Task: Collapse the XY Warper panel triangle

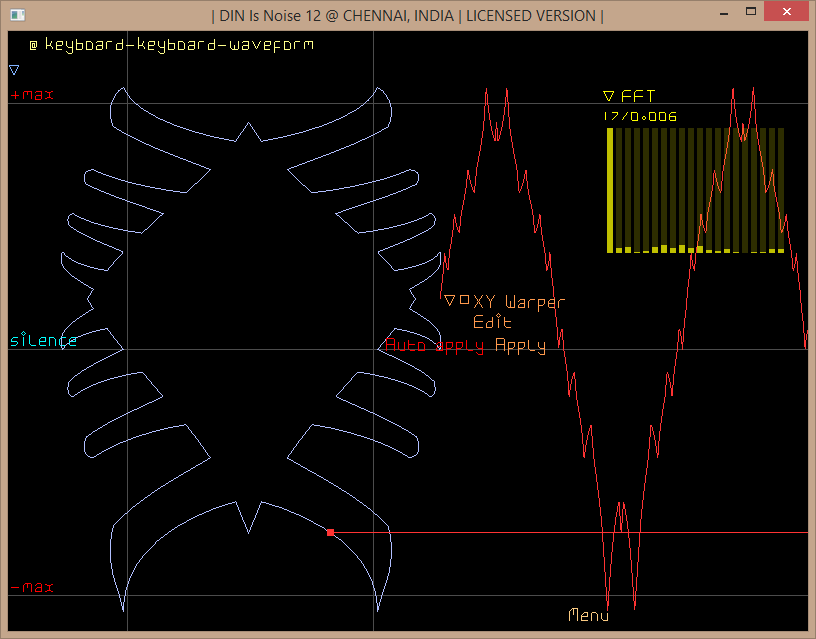Action: pyautogui.click(x=450, y=300)
